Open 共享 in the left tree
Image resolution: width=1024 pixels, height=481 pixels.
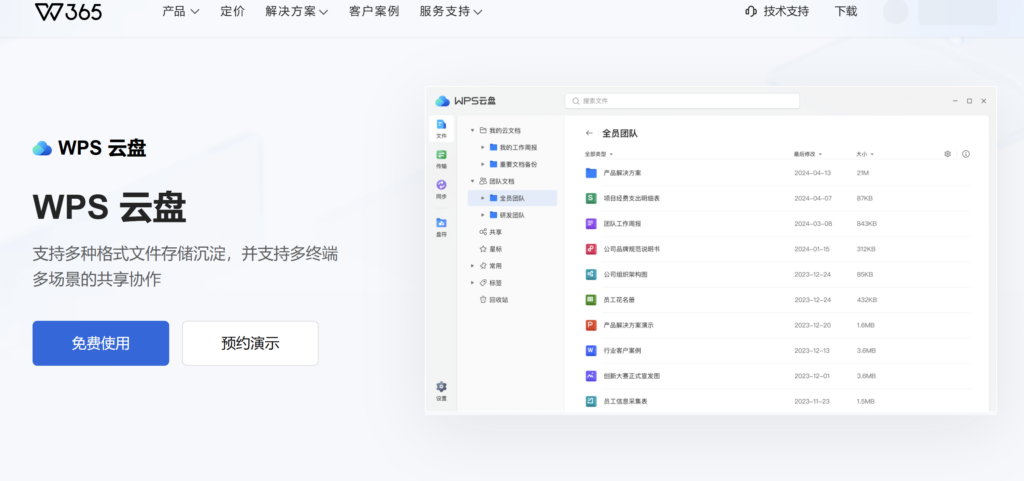tap(490, 232)
